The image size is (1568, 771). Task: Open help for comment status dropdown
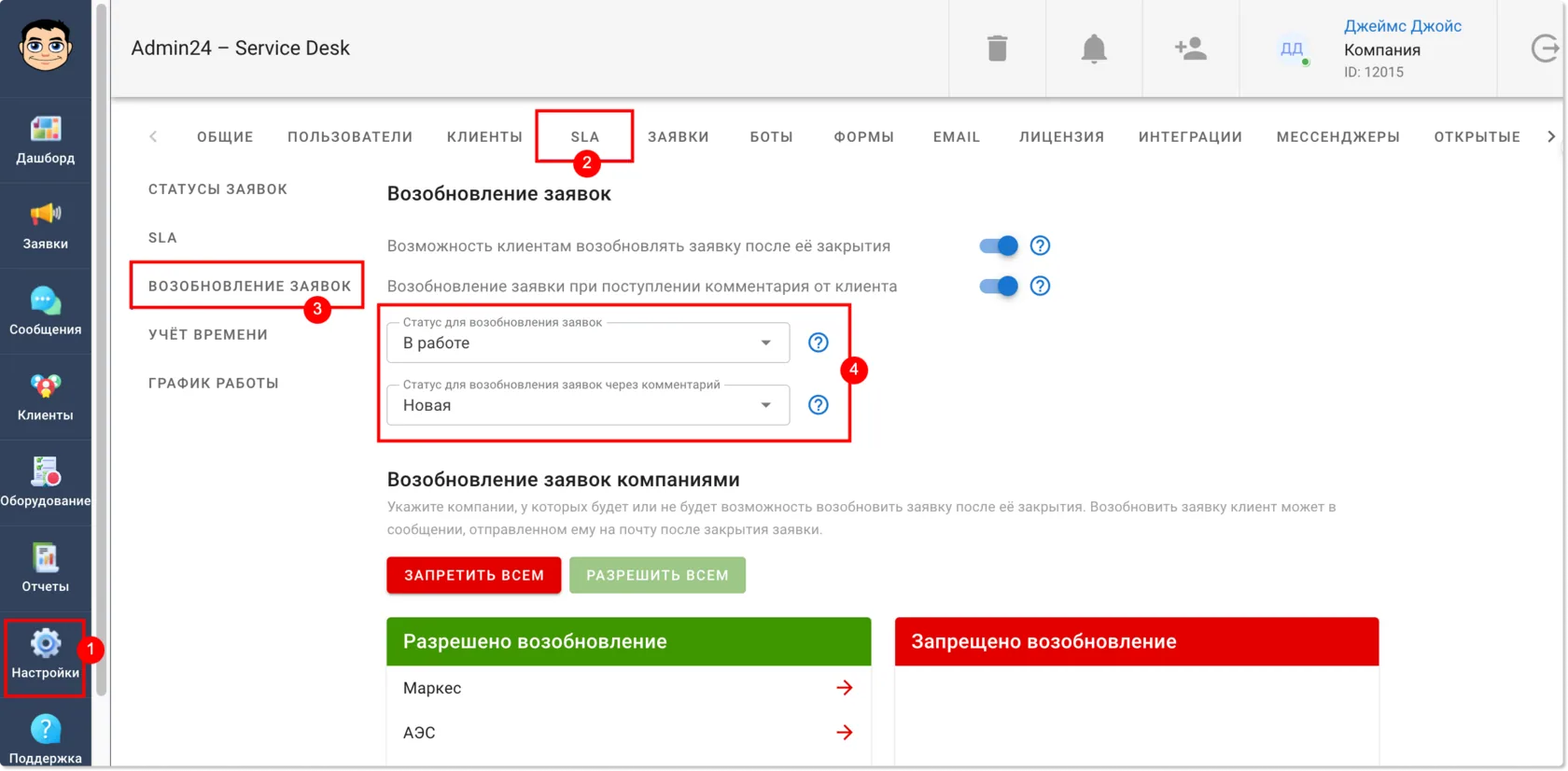point(818,405)
